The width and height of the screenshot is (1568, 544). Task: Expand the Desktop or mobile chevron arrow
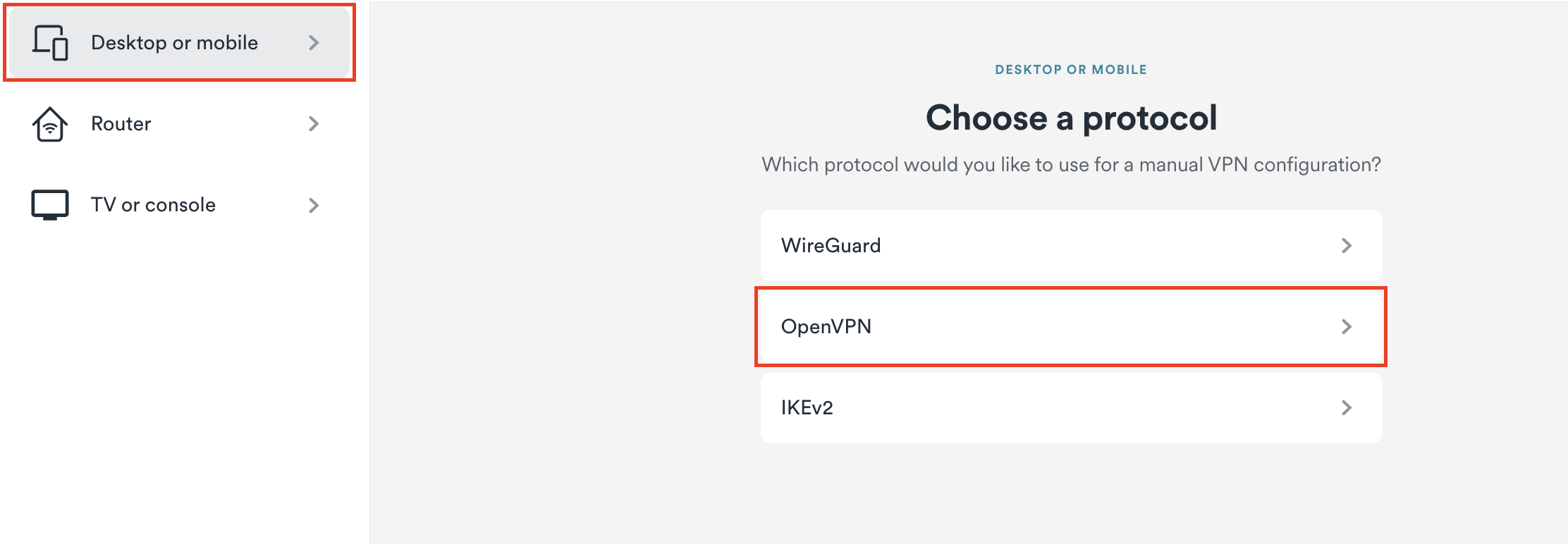click(x=314, y=43)
